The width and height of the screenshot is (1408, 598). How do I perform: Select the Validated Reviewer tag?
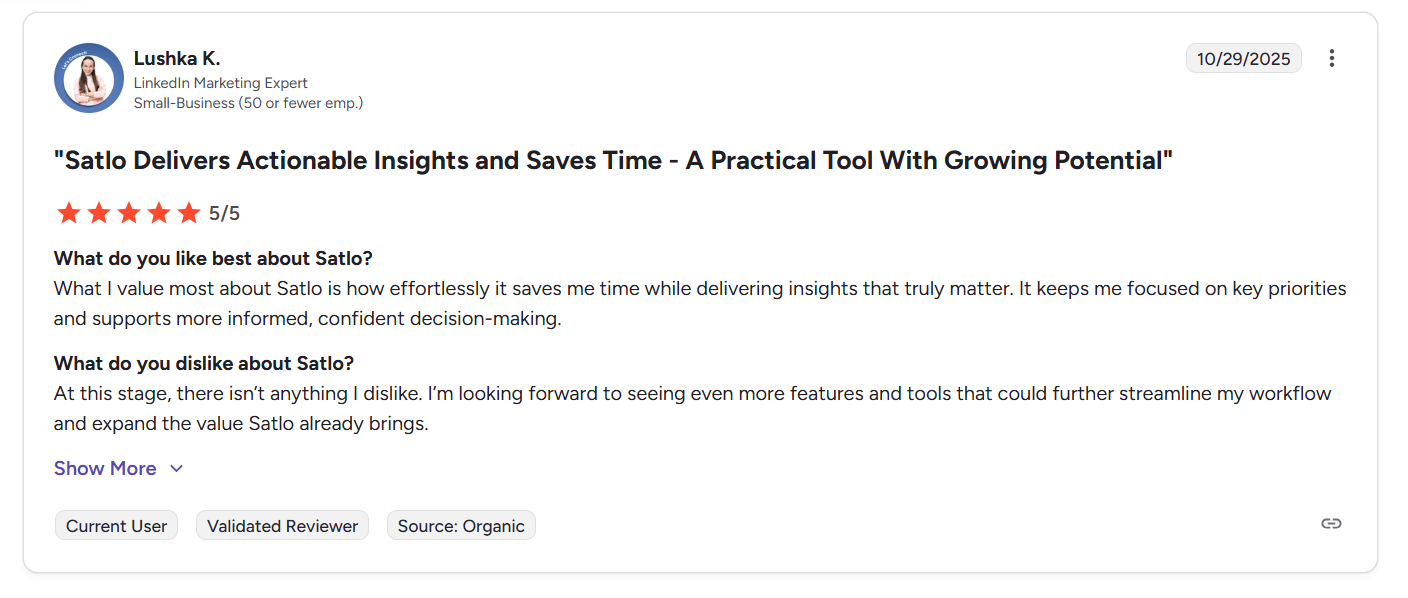click(x=282, y=525)
